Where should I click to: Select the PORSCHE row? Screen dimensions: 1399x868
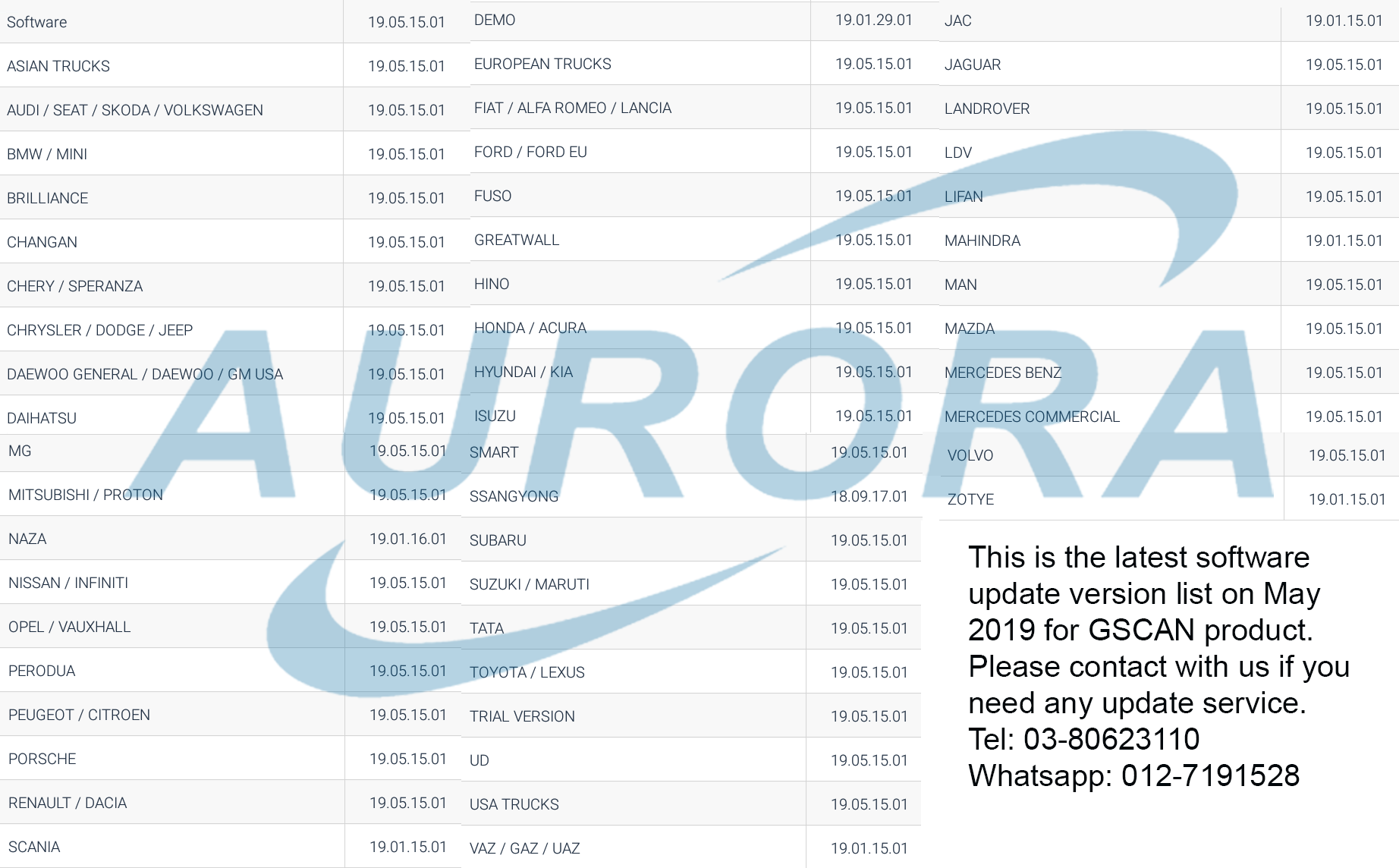[42, 759]
